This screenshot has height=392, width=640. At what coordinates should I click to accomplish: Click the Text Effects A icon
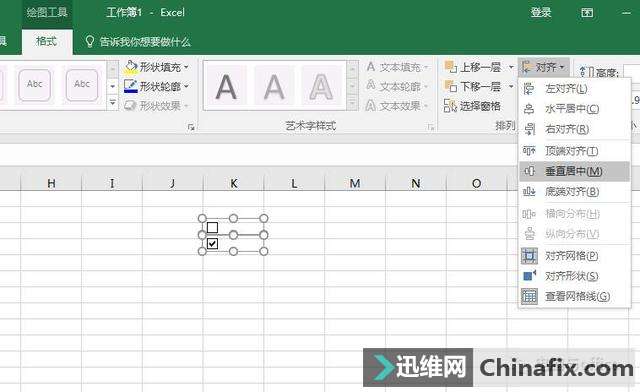pyautogui.click(x=371, y=106)
